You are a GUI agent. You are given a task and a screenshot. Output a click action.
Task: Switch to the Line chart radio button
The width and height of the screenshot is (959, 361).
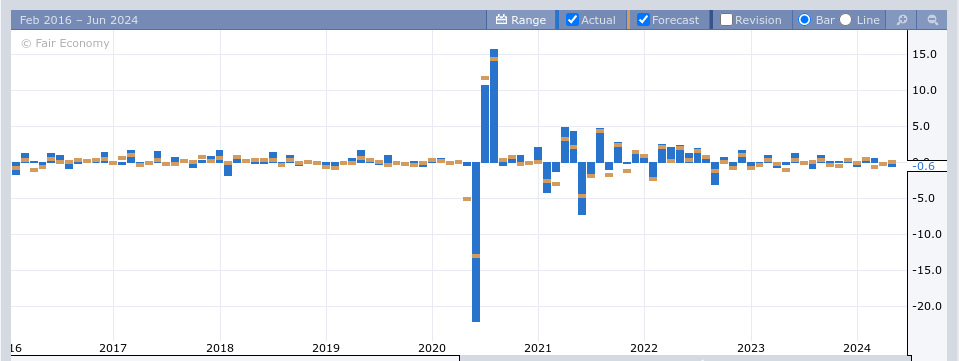(845, 20)
